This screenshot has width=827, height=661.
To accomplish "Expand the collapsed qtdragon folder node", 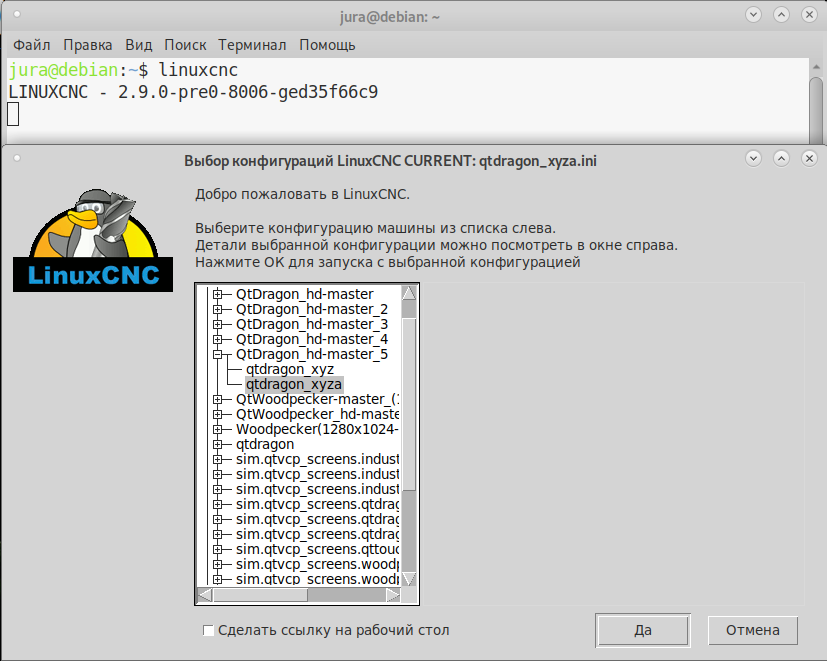I will click(217, 444).
